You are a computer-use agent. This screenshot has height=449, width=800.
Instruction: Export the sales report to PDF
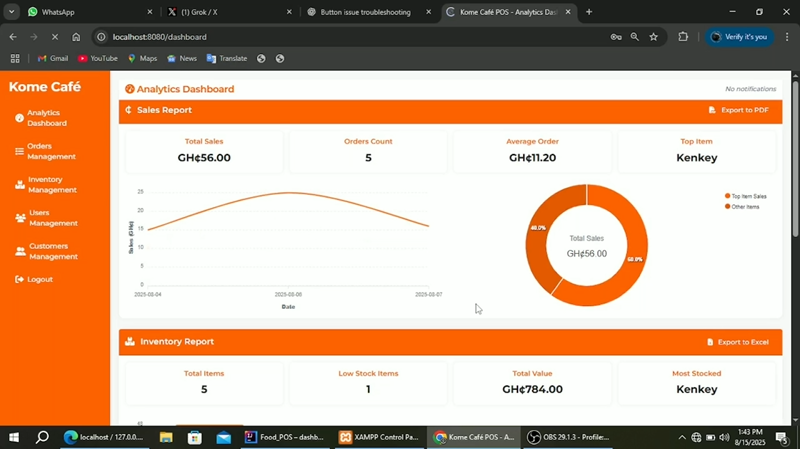point(738,110)
